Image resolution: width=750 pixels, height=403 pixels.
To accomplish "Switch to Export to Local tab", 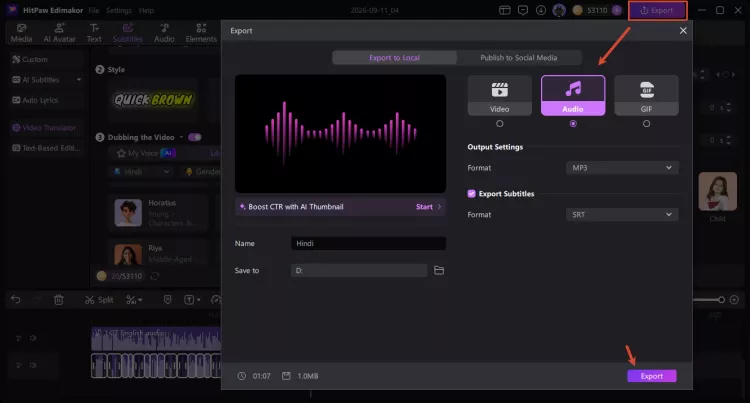I will click(x=394, y=58).
